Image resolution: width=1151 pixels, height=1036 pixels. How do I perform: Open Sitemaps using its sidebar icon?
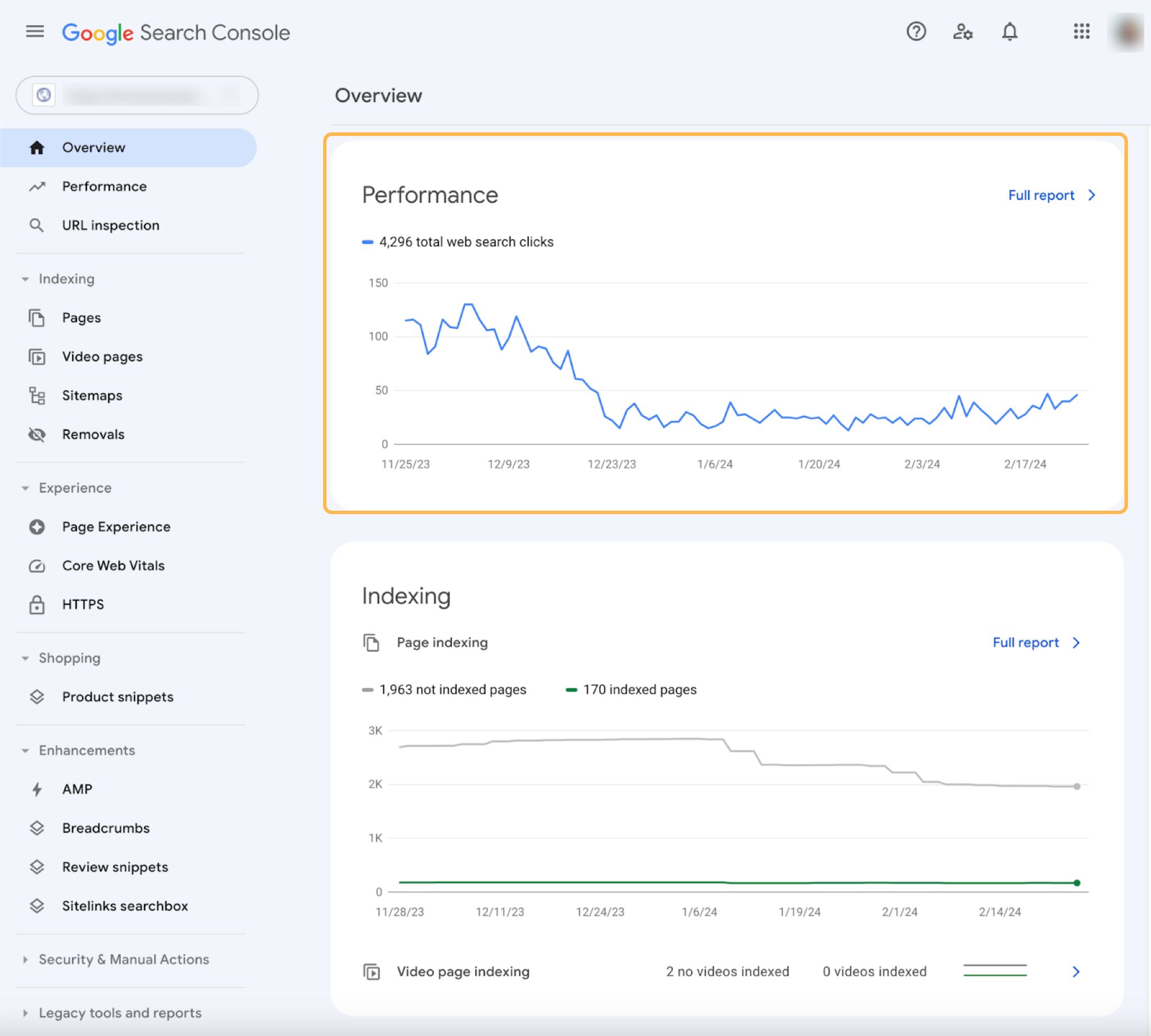37,395
